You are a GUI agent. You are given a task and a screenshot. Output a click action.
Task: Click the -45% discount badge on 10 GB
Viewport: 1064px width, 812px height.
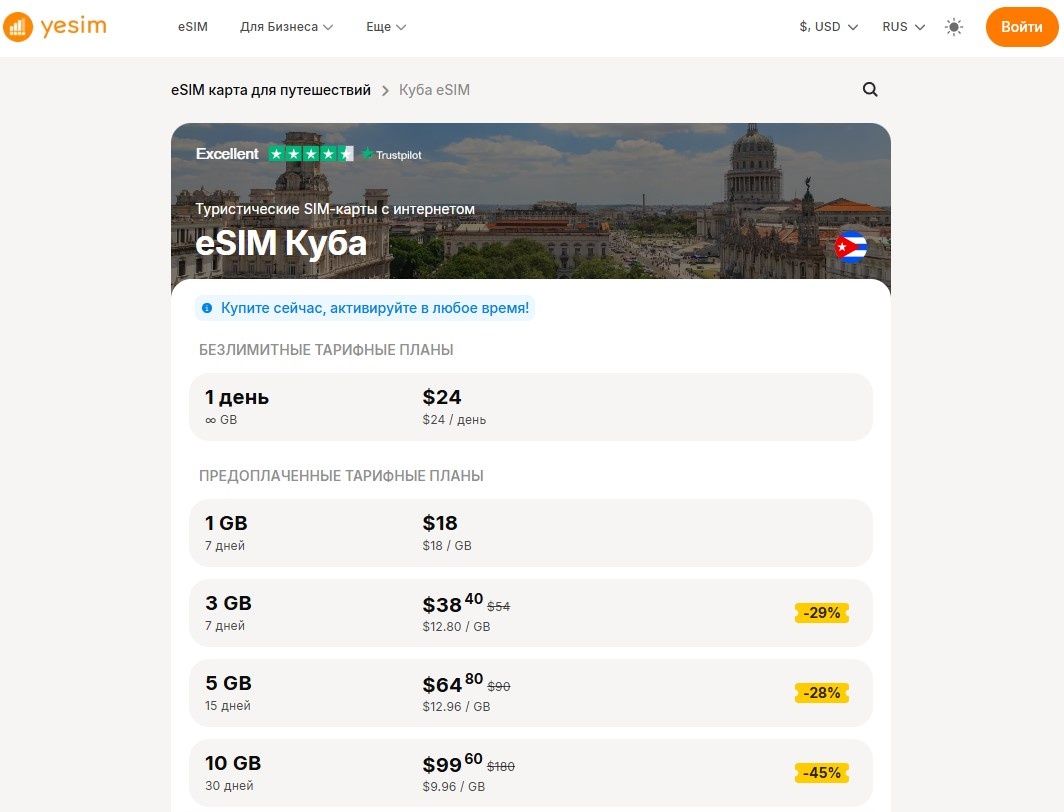point(821,772)
